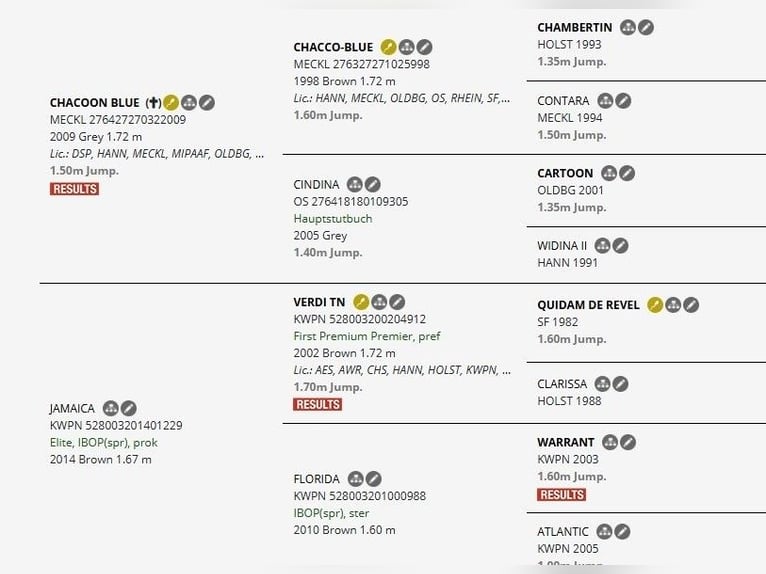Screen dimensions: 766x574
Task: Click the pencil edit icon next to Cindina
Action: (x=372, y=184)
